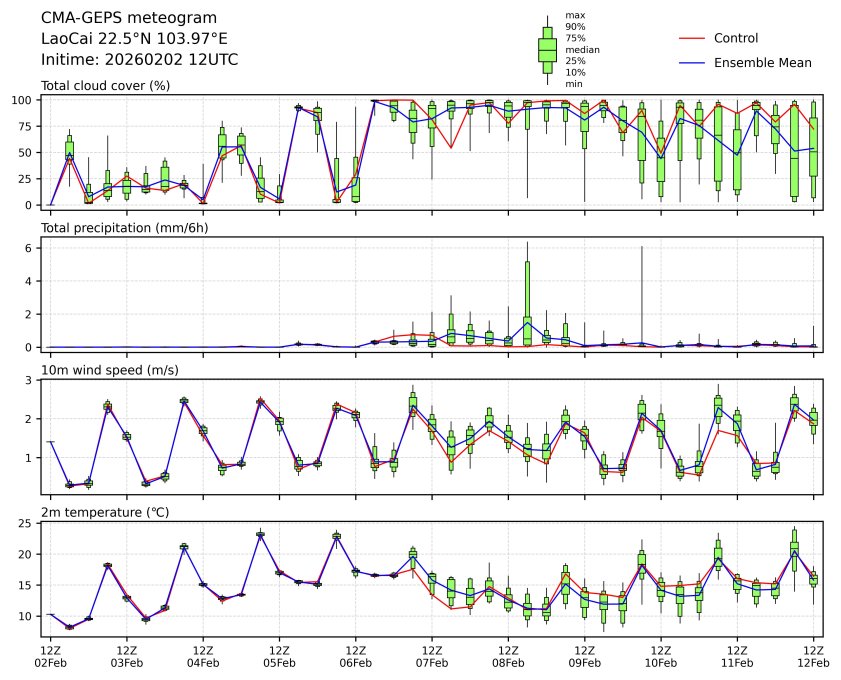Click the 12Z 07Feb x-axis label

click(x=432, y=656)
